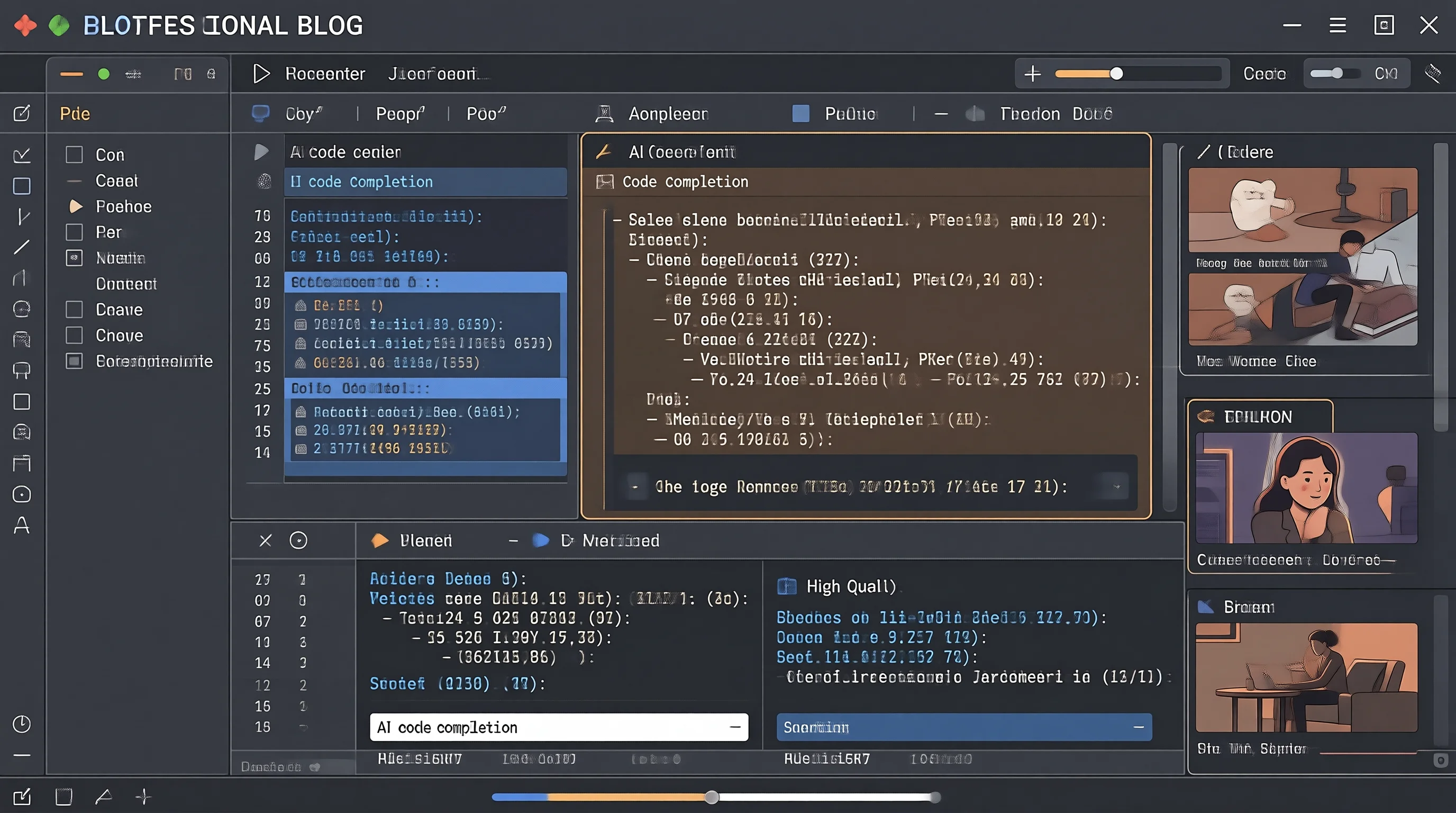1456x813 pixels.
Task: Click the pencil icon in Dedere panel header
Action: tap(1203, 151)
